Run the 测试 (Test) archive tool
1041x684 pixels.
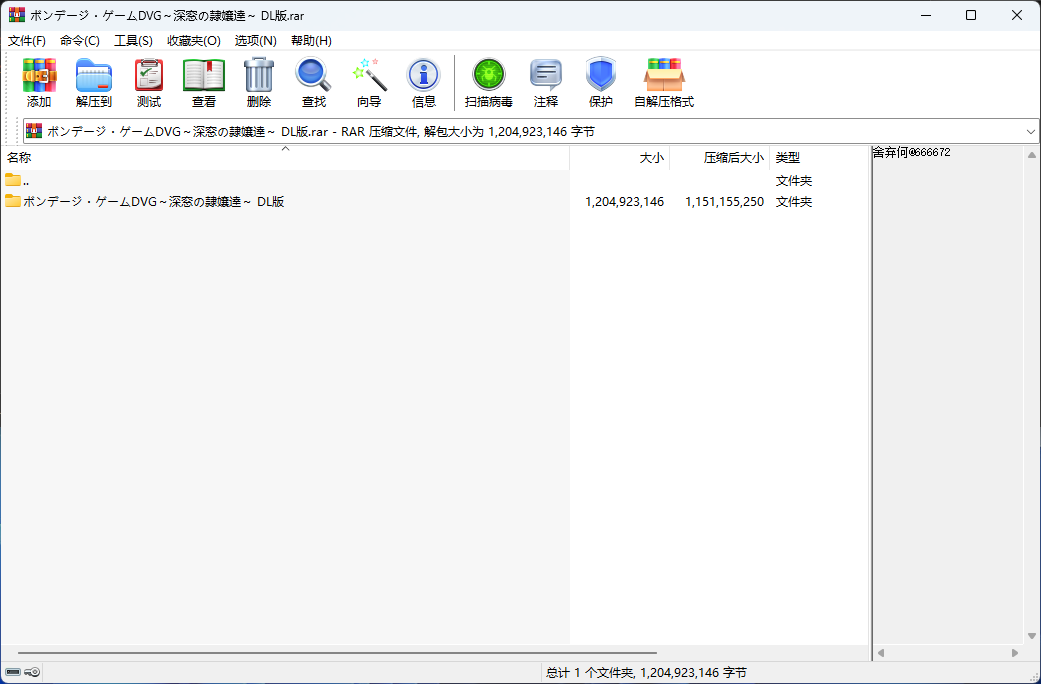pyautogui.click(x=149, y=82)
